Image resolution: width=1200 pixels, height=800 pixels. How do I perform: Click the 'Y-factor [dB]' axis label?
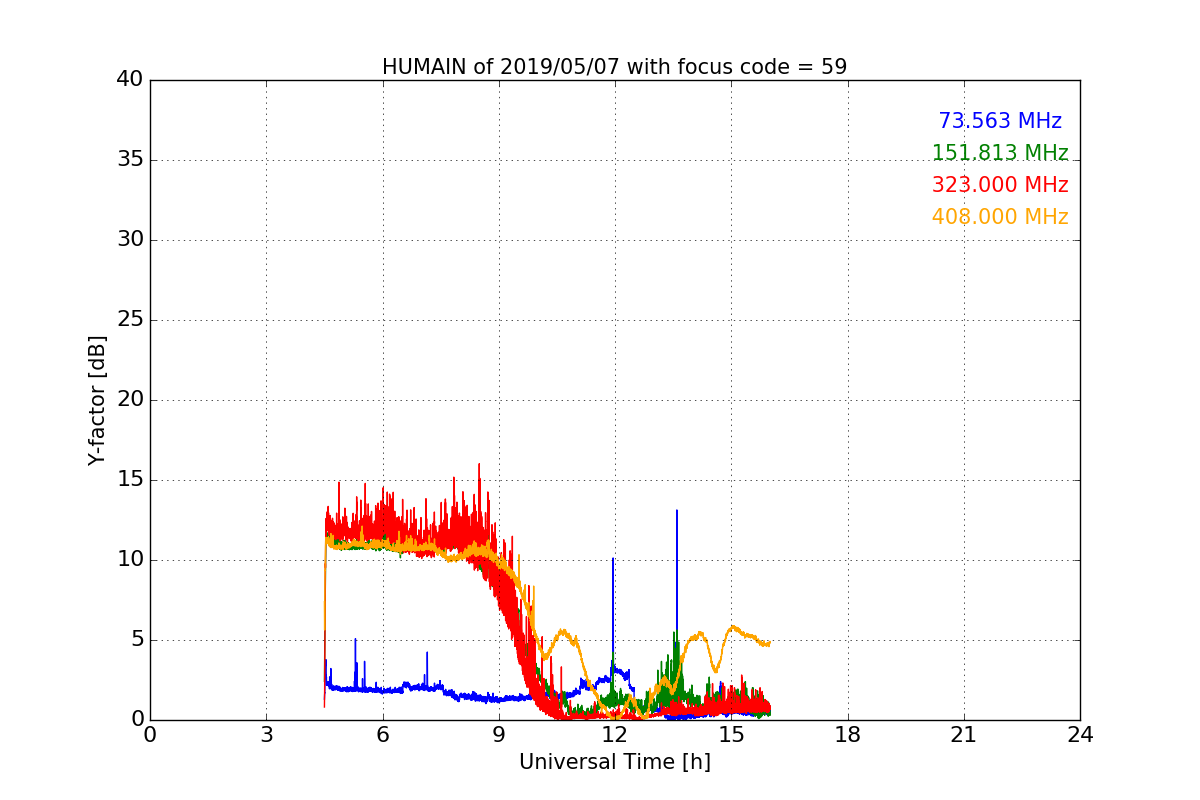[96, 400]
